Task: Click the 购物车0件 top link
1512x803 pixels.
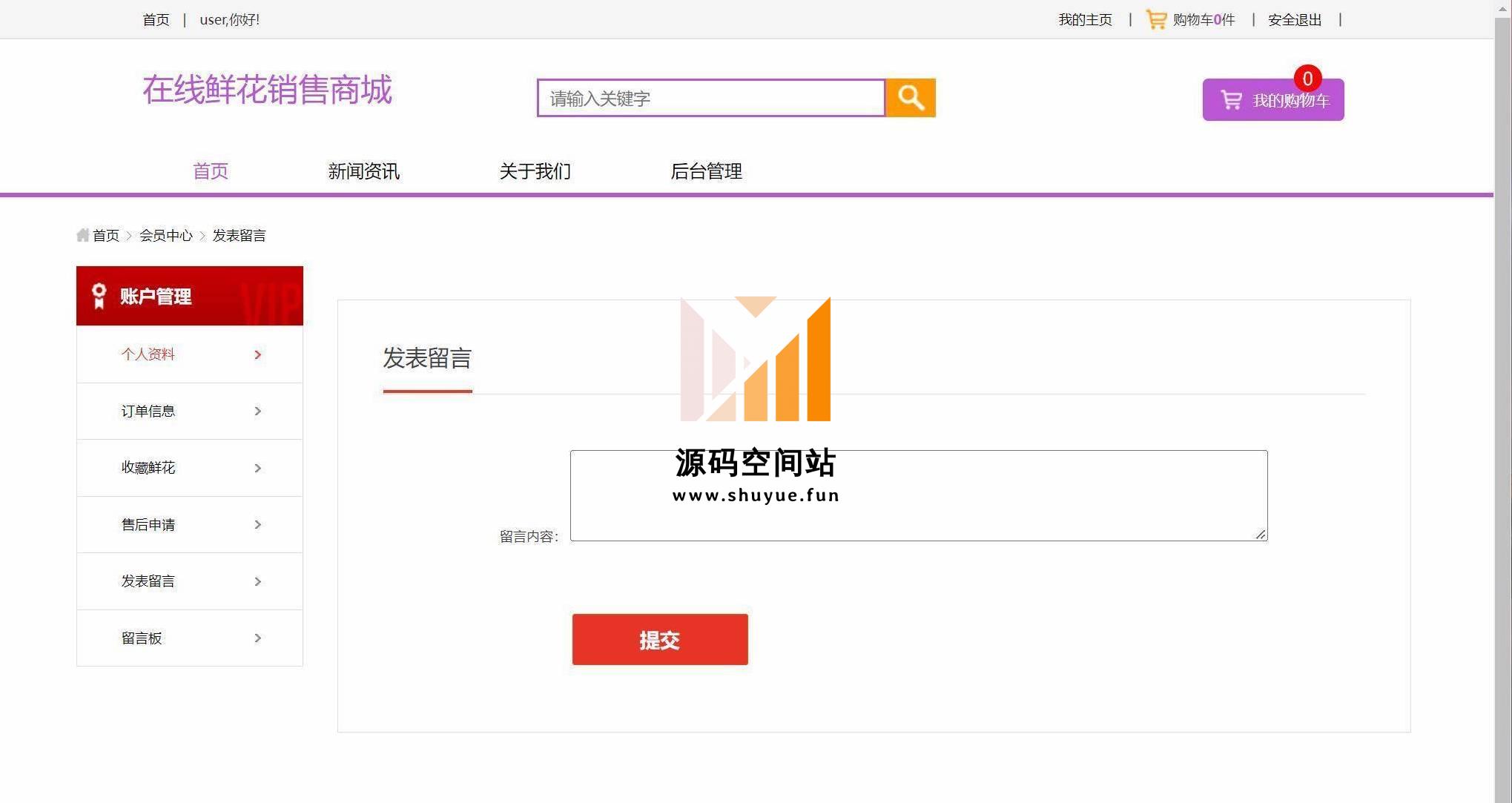Action: point(1204,19)
